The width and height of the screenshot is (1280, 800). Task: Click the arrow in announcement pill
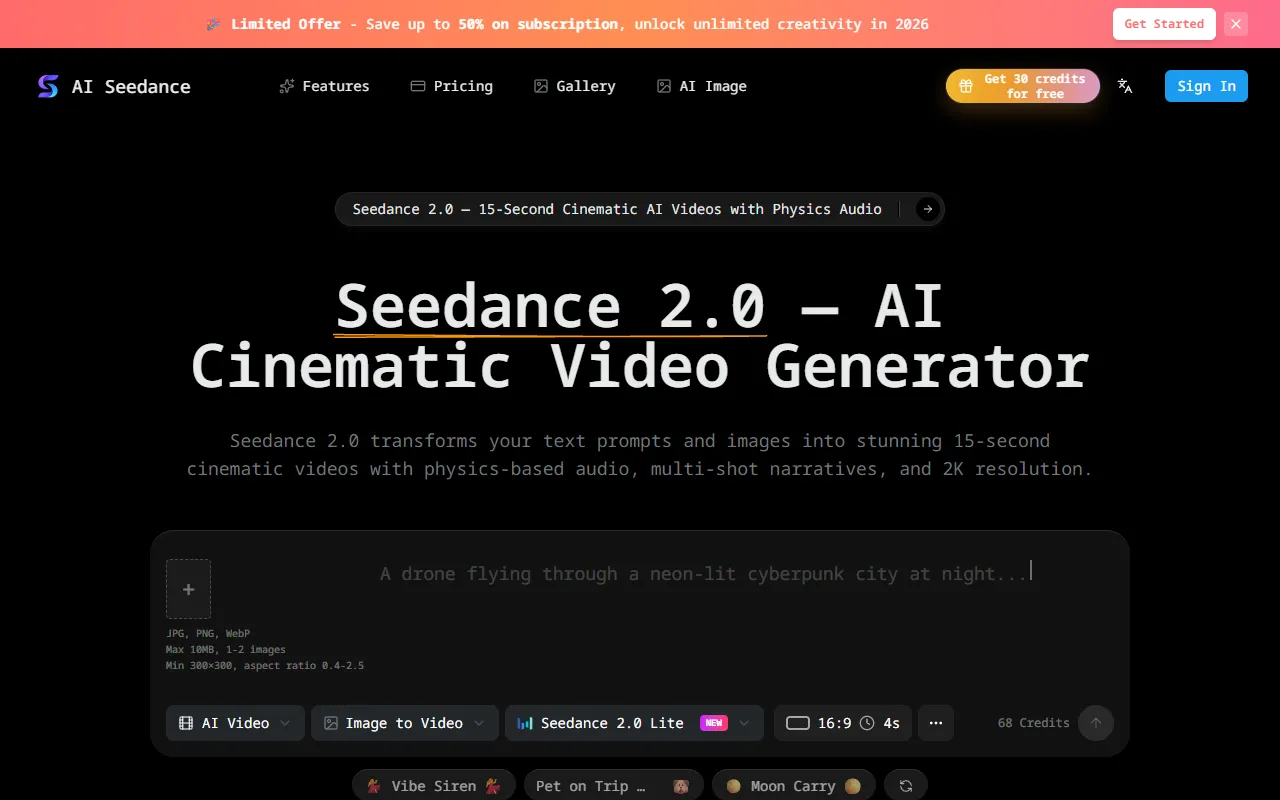click(x=927, y=209)
